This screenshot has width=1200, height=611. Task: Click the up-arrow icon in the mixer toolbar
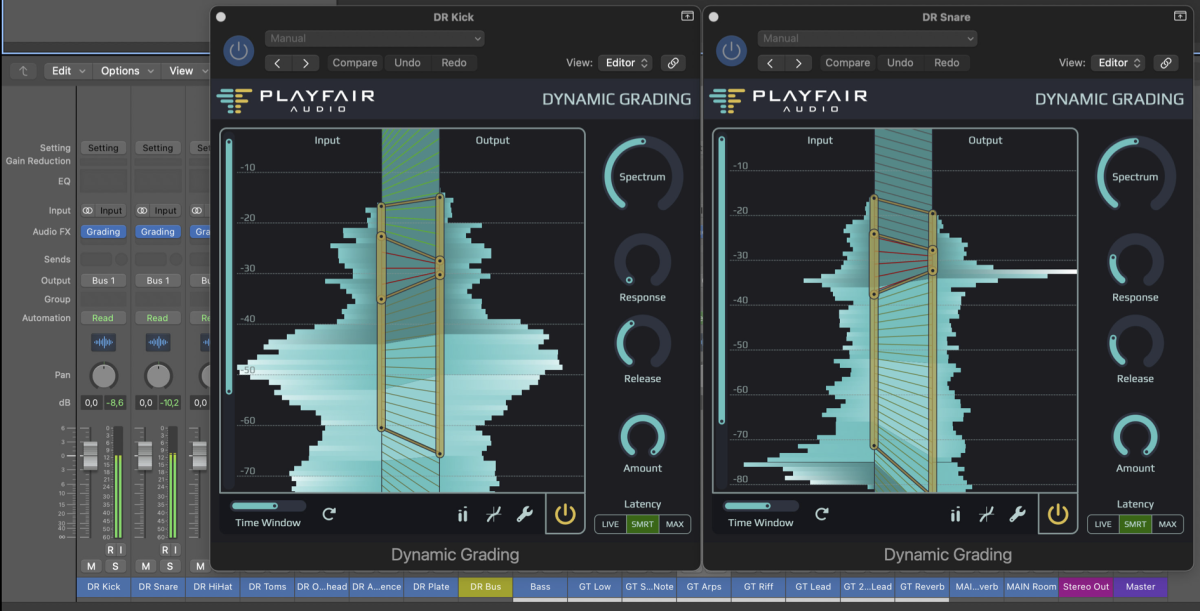pos(24,71)
